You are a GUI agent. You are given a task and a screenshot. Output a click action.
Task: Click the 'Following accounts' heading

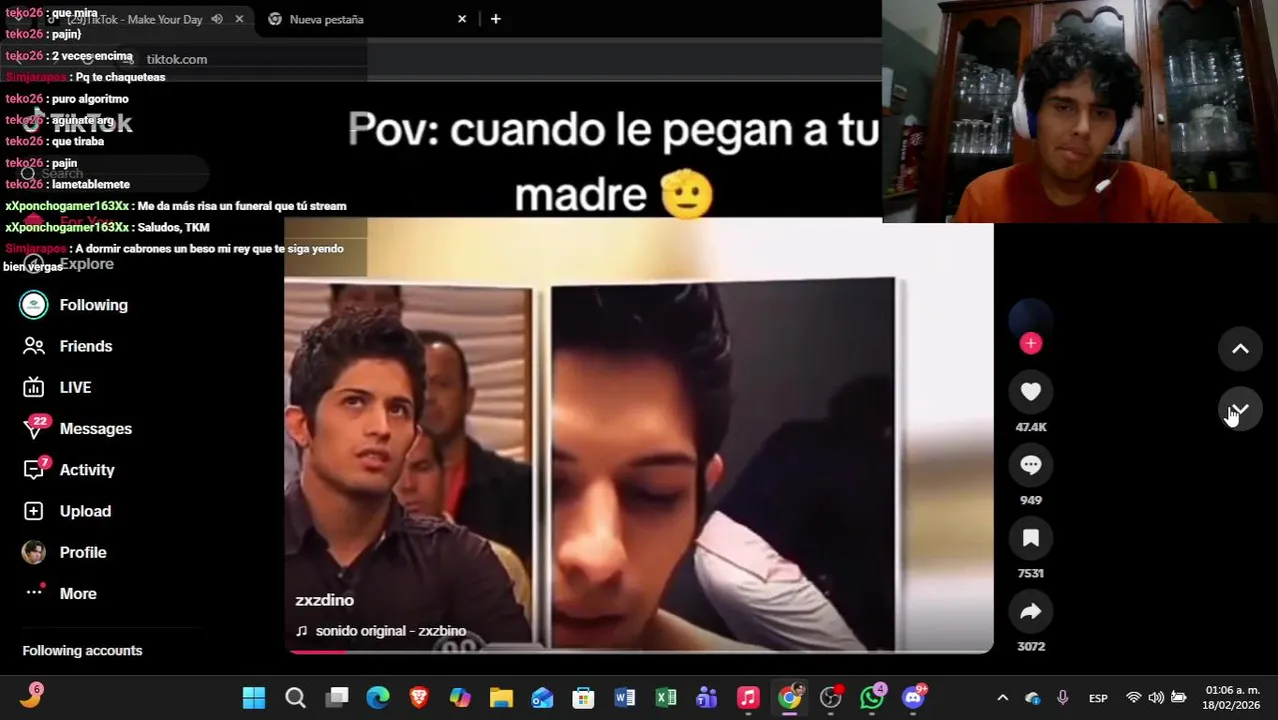82,650
